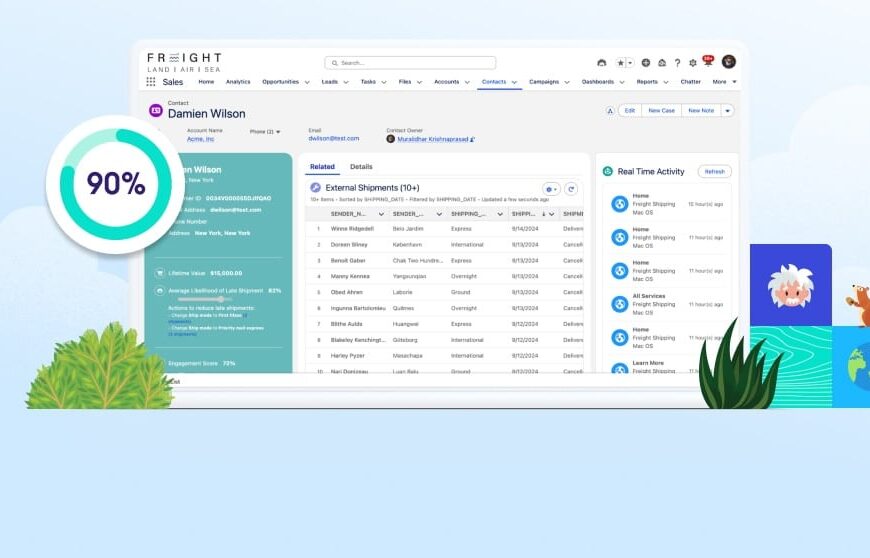Click the Chak Two Hundre... cell

(417, 260)
